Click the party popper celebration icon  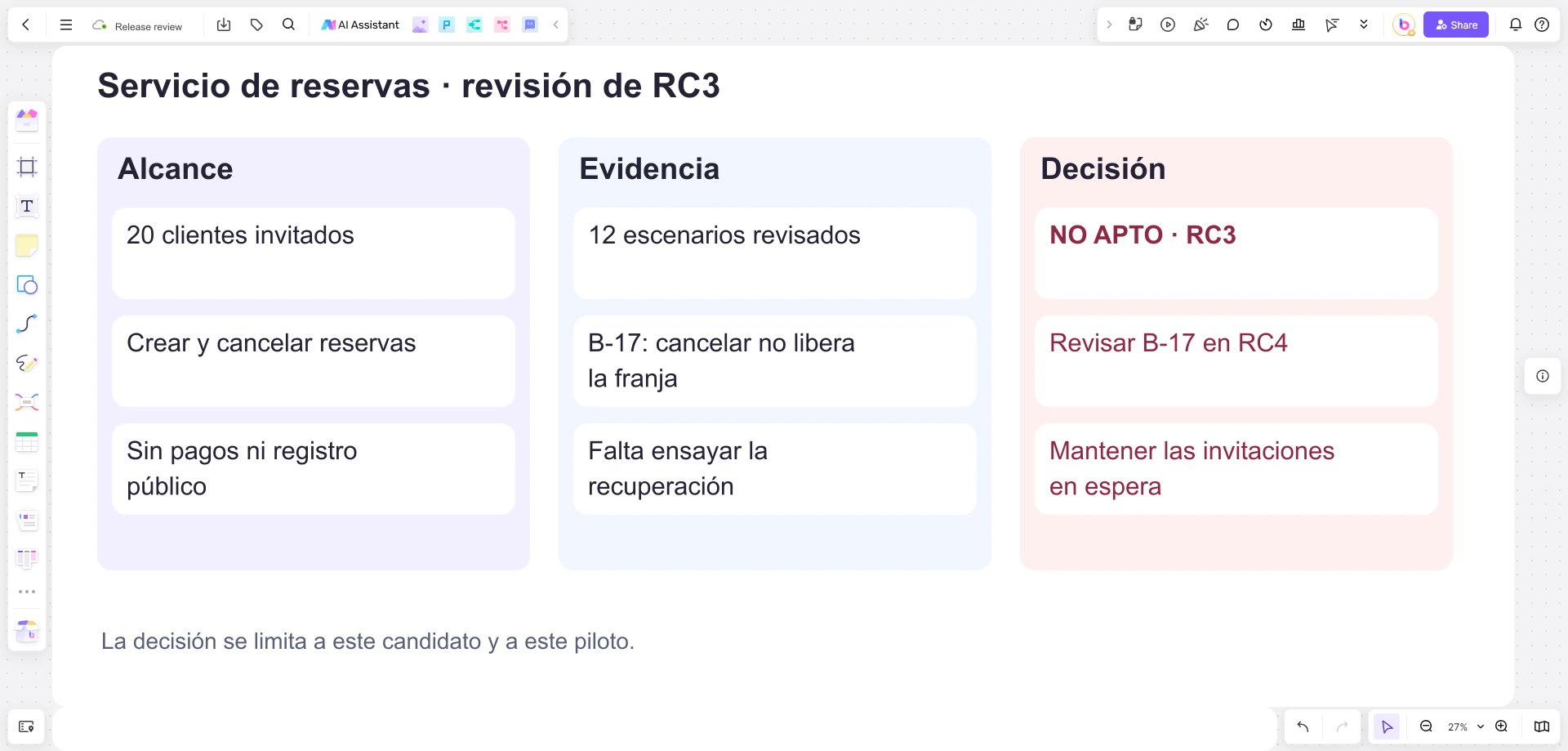coord(1200,25)
